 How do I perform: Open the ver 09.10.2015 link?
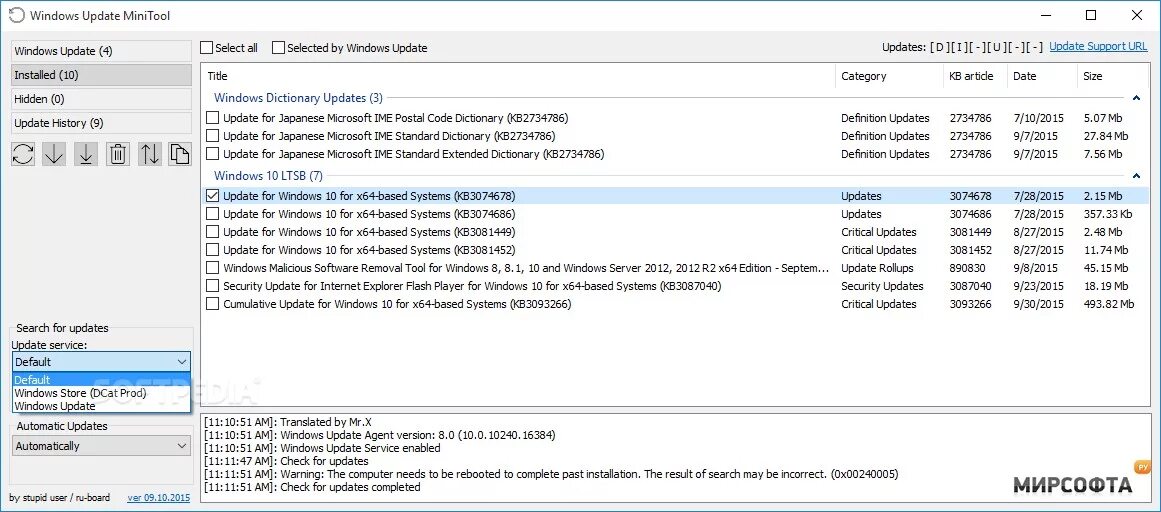point(158,498)
